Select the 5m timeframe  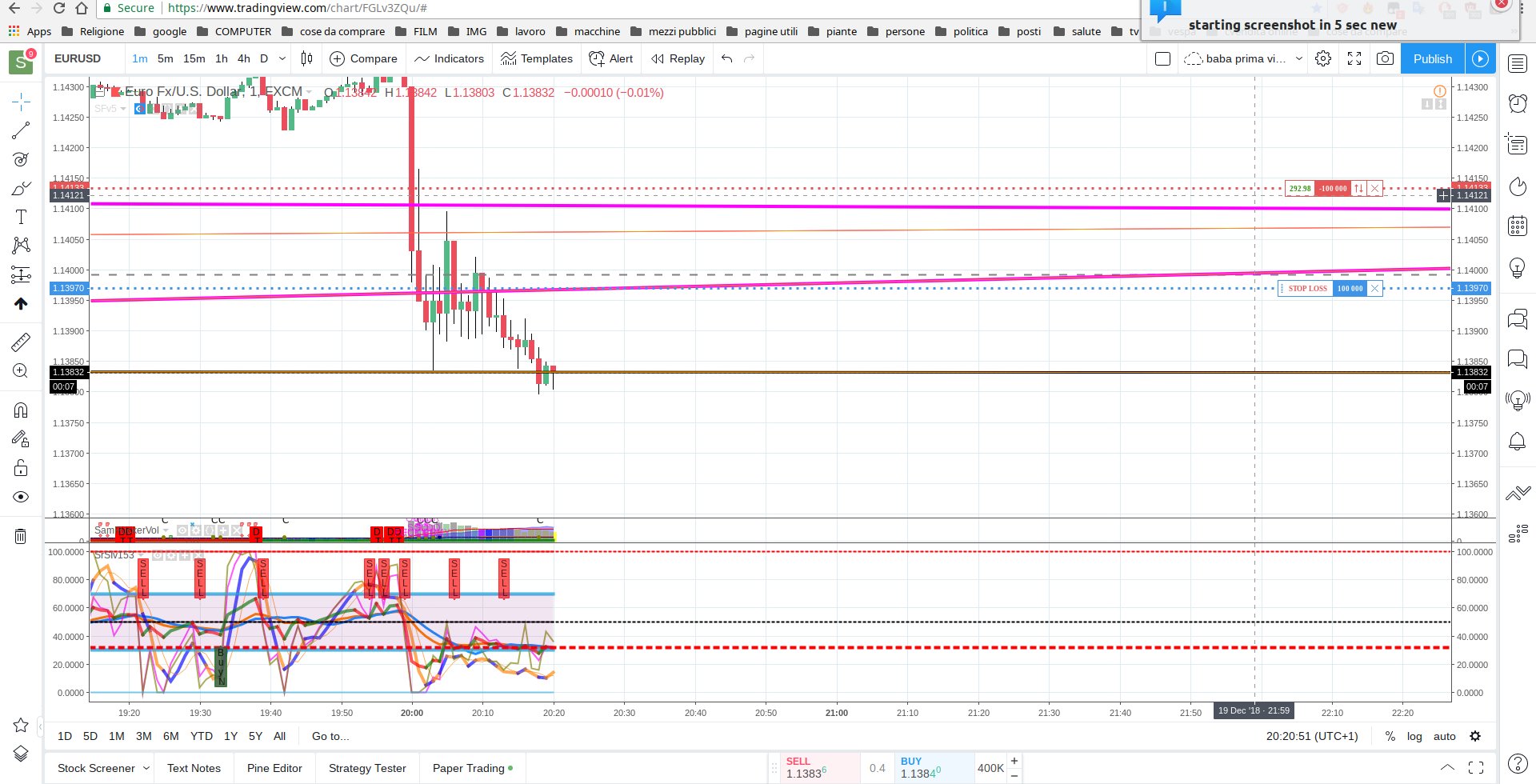pos(166,58)
